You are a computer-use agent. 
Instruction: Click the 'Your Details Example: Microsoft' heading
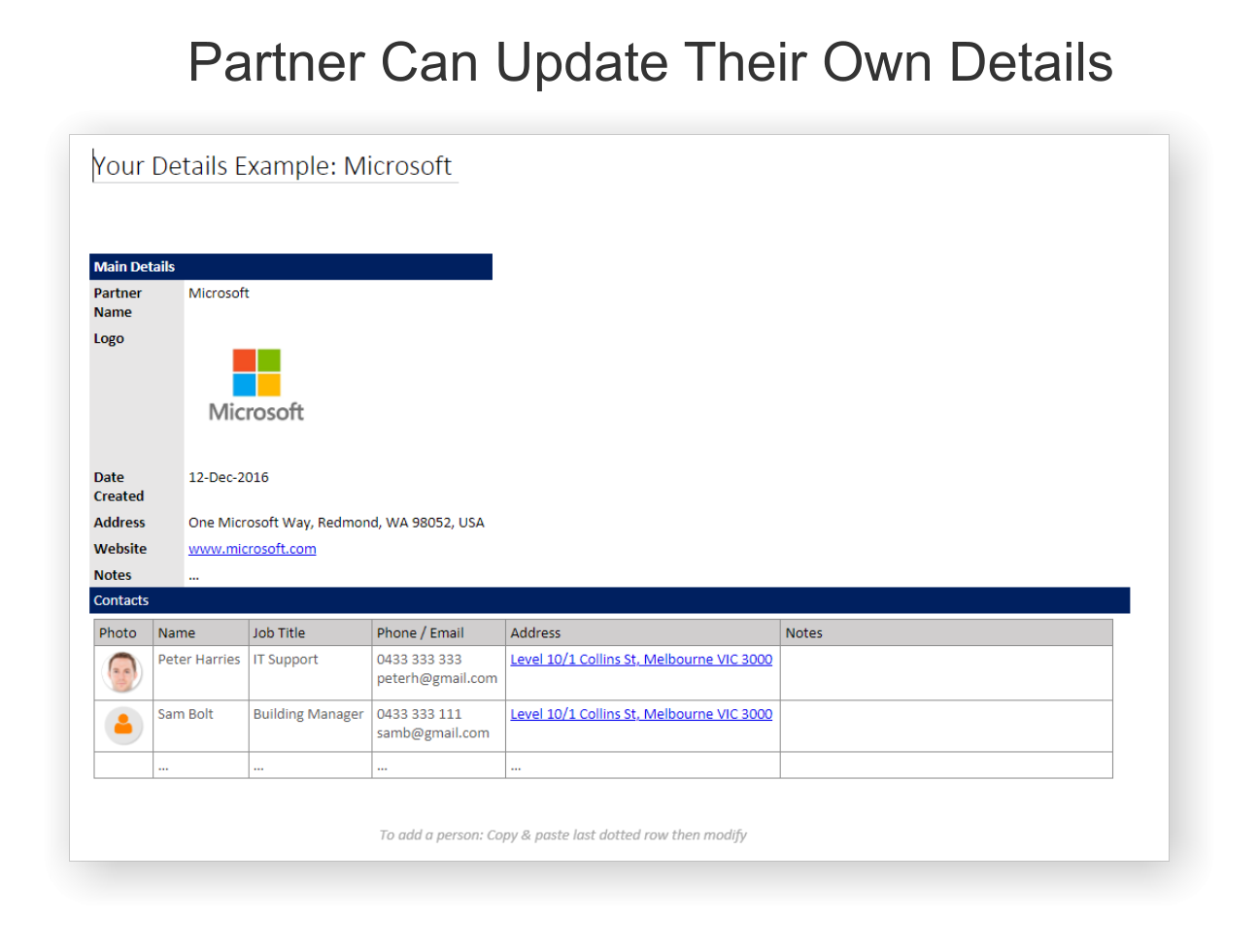click(x=273, y=166)
